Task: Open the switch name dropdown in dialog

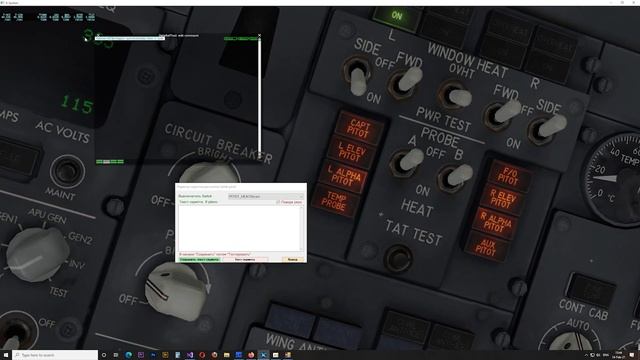Action: tap(266, 197)
